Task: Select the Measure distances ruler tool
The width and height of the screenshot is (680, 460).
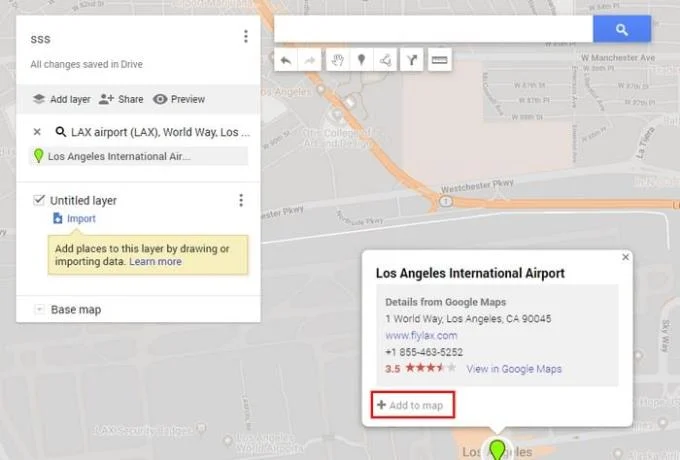Action: (x=439, y=60)
